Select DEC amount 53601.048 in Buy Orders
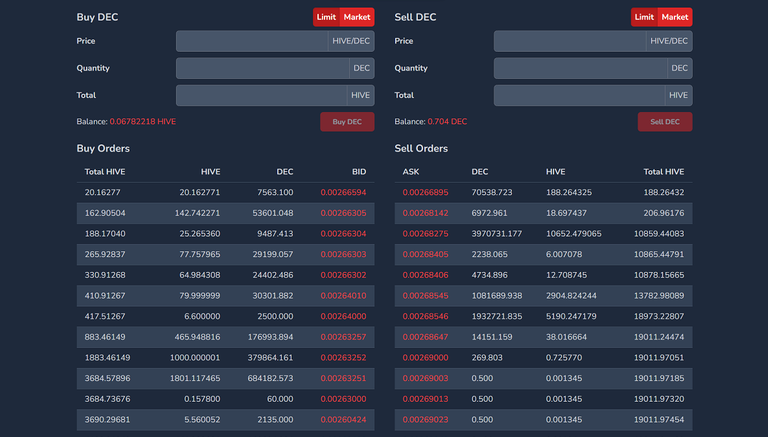768x437 pixels. [273, 213]
